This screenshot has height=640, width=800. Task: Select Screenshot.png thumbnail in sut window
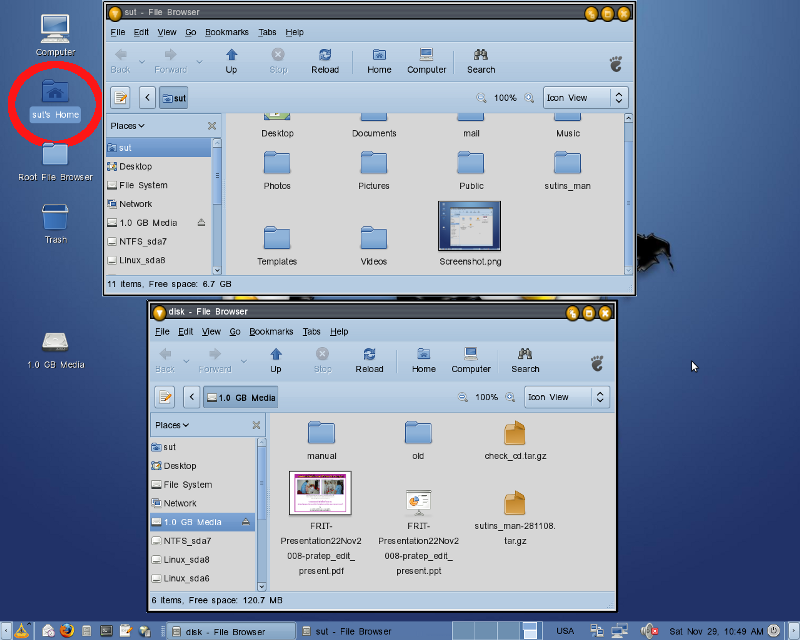pyautogui.click(x=469, y=226)
